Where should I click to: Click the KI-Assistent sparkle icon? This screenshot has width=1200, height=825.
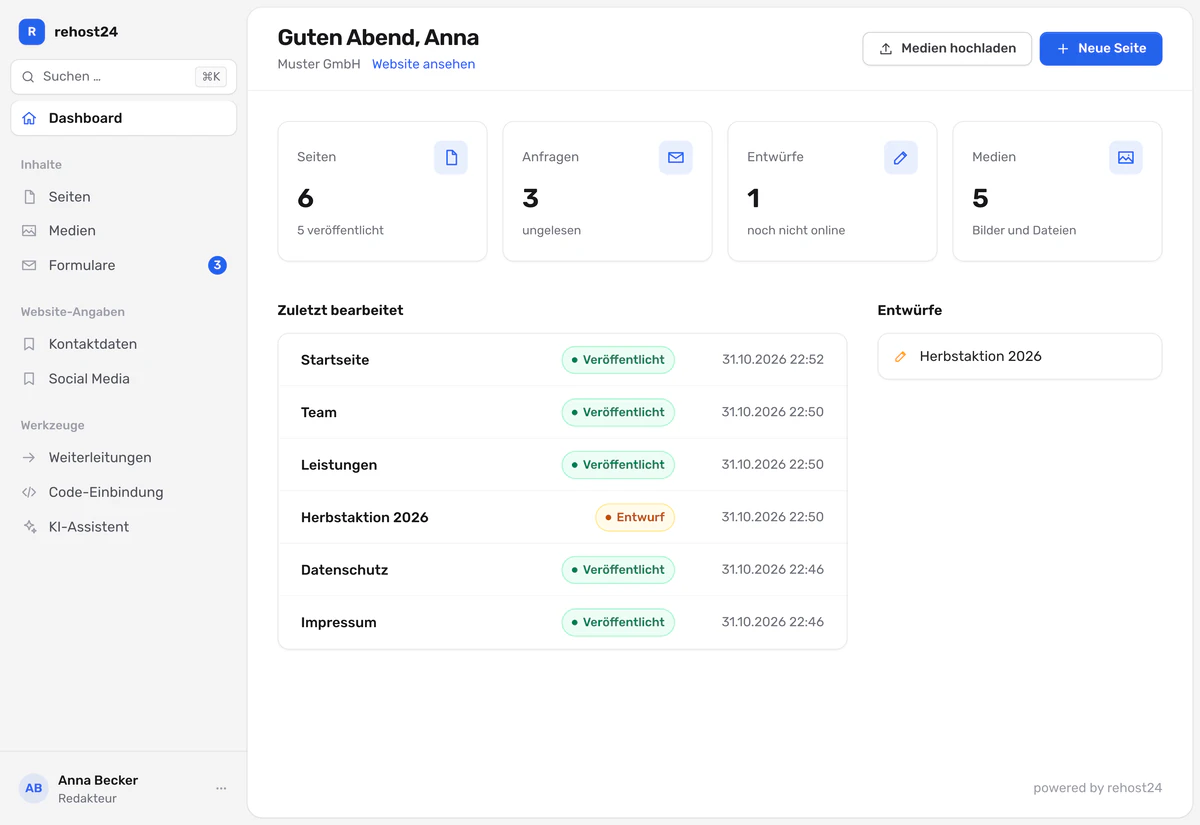point(29,527)
